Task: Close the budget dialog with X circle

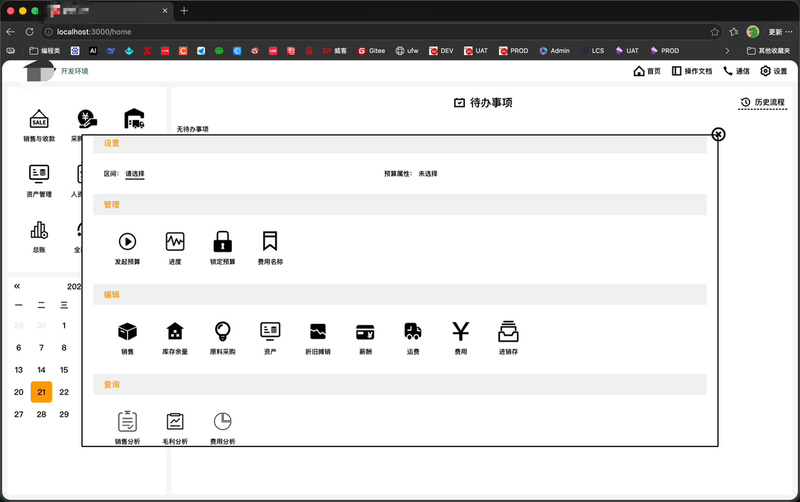Action: click(718, 134)
